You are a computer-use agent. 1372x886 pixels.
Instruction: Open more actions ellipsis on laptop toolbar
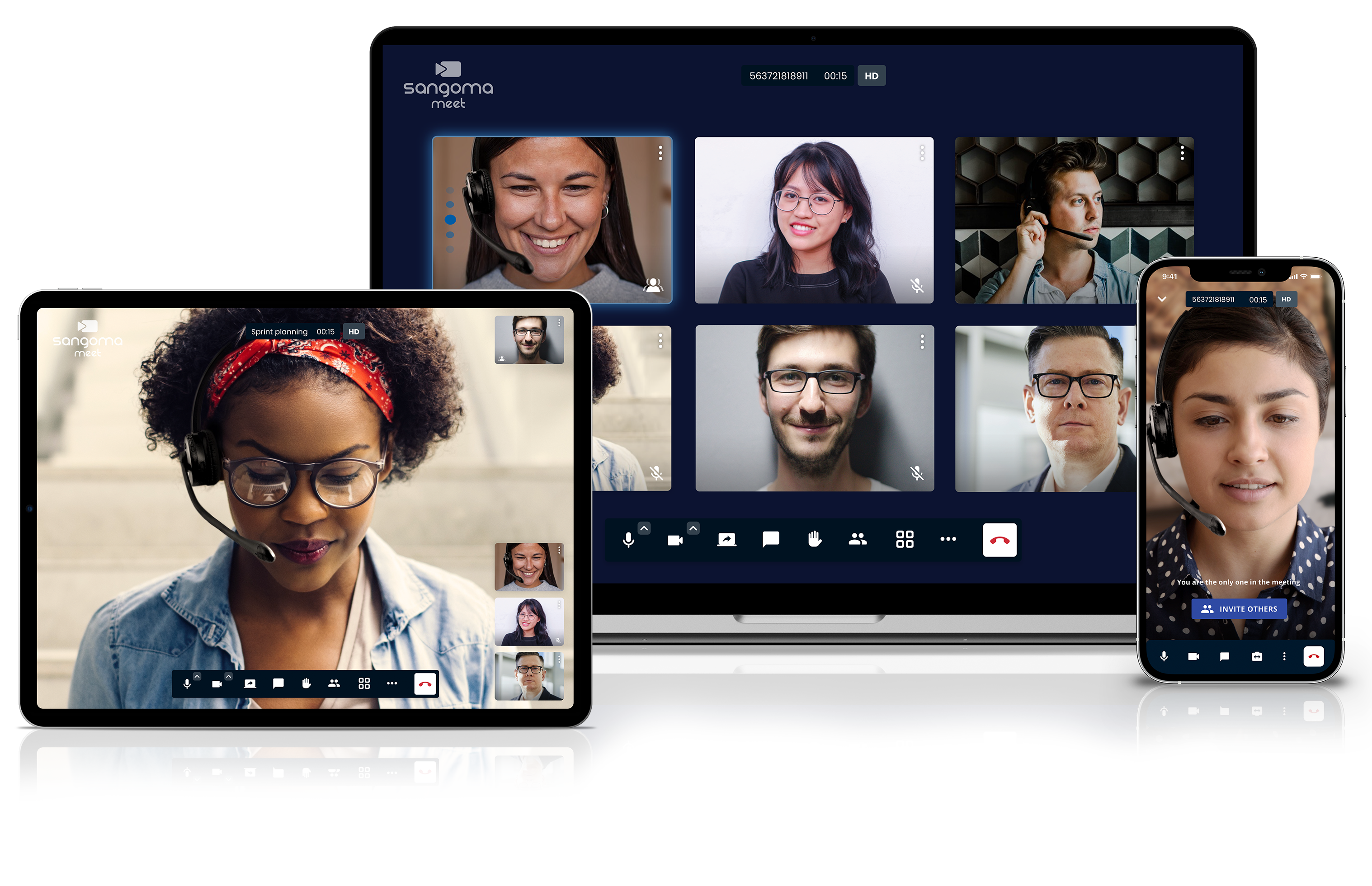pos(948,540)
